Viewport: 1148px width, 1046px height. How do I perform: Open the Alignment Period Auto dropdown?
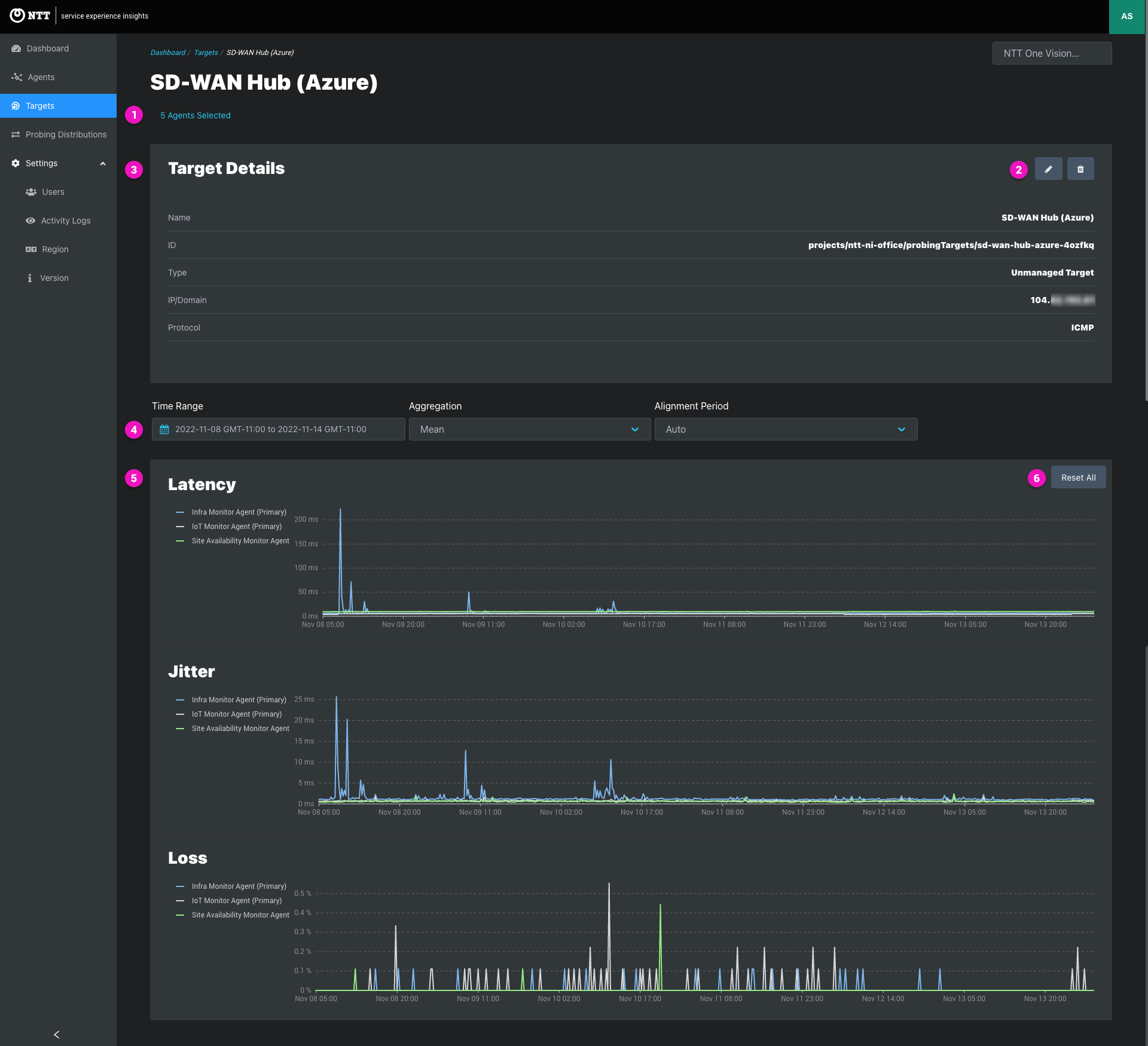pyautogui.click(x=786, y=429)
